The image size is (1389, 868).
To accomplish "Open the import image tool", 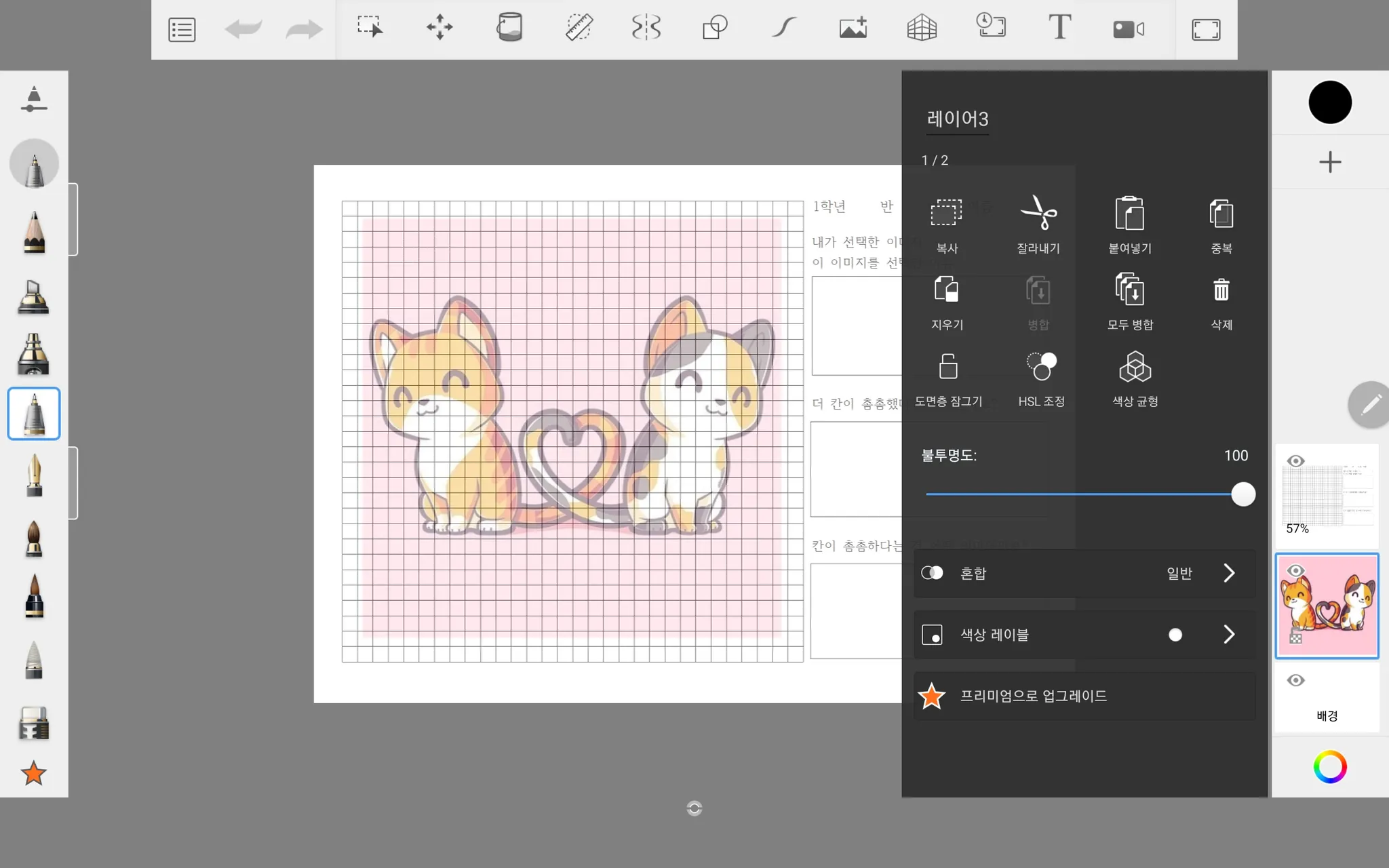I will 853,28.
